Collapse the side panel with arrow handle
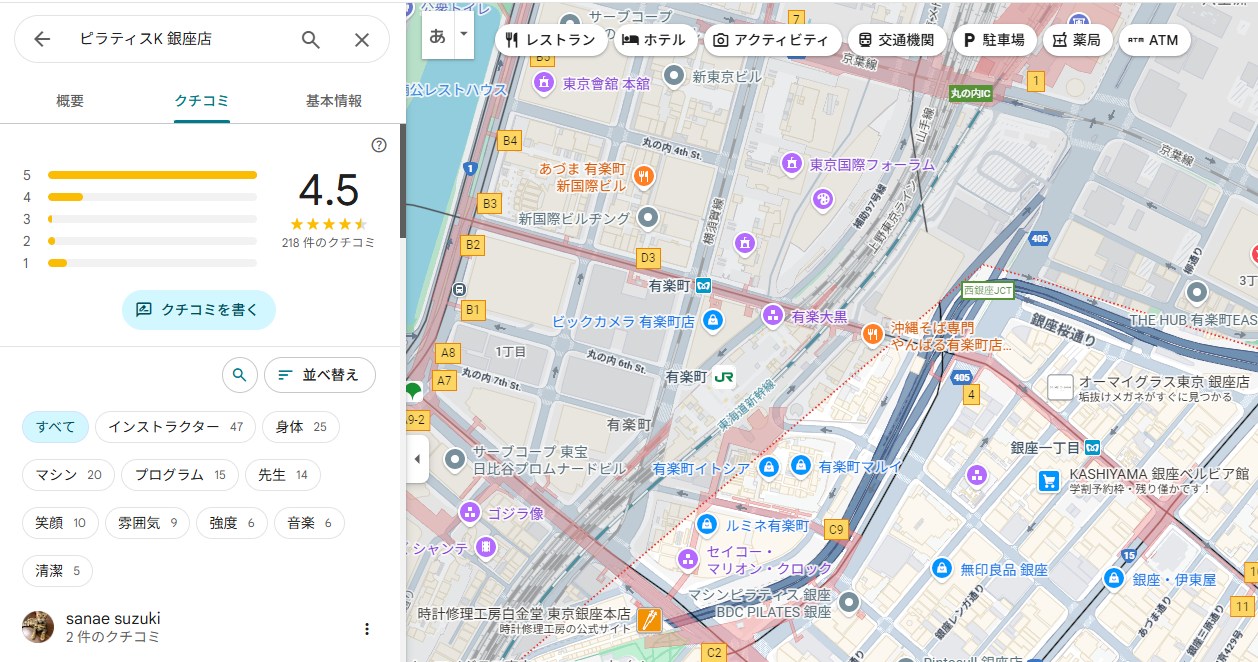 click(417, 459)
